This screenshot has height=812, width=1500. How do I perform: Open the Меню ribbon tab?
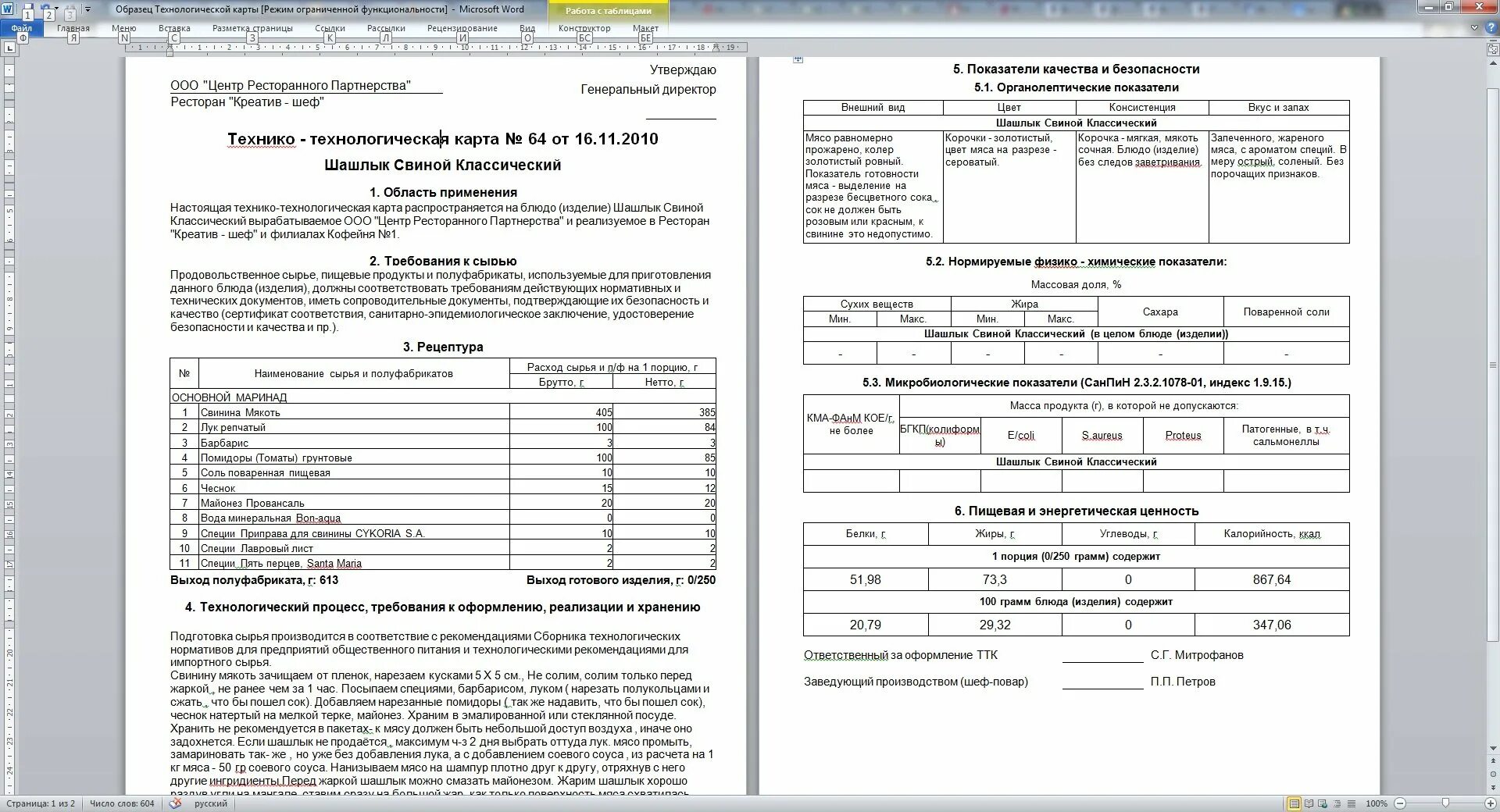pos(124,28)
